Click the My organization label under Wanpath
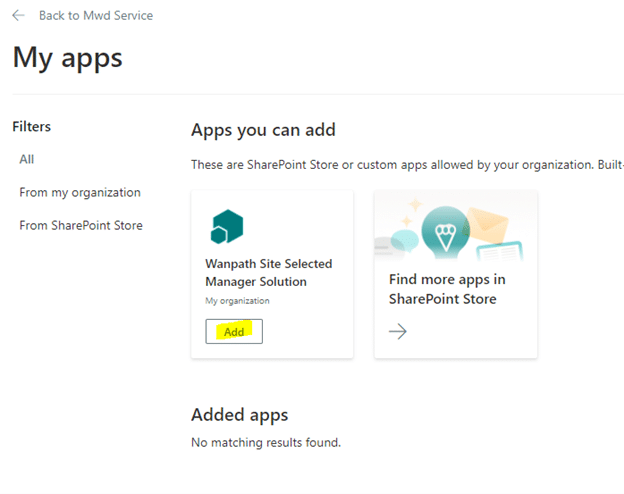The image size is (624, 494). tap(238, 300)
